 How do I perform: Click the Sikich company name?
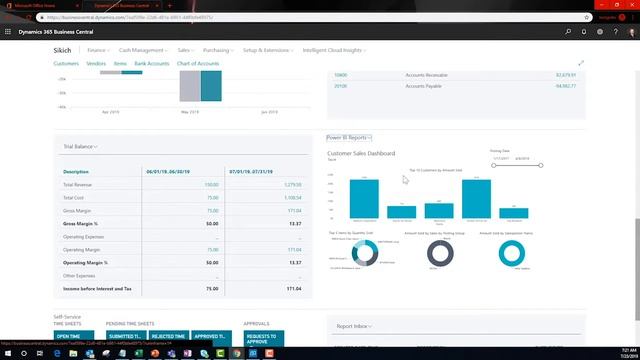(x=62, y=50)
